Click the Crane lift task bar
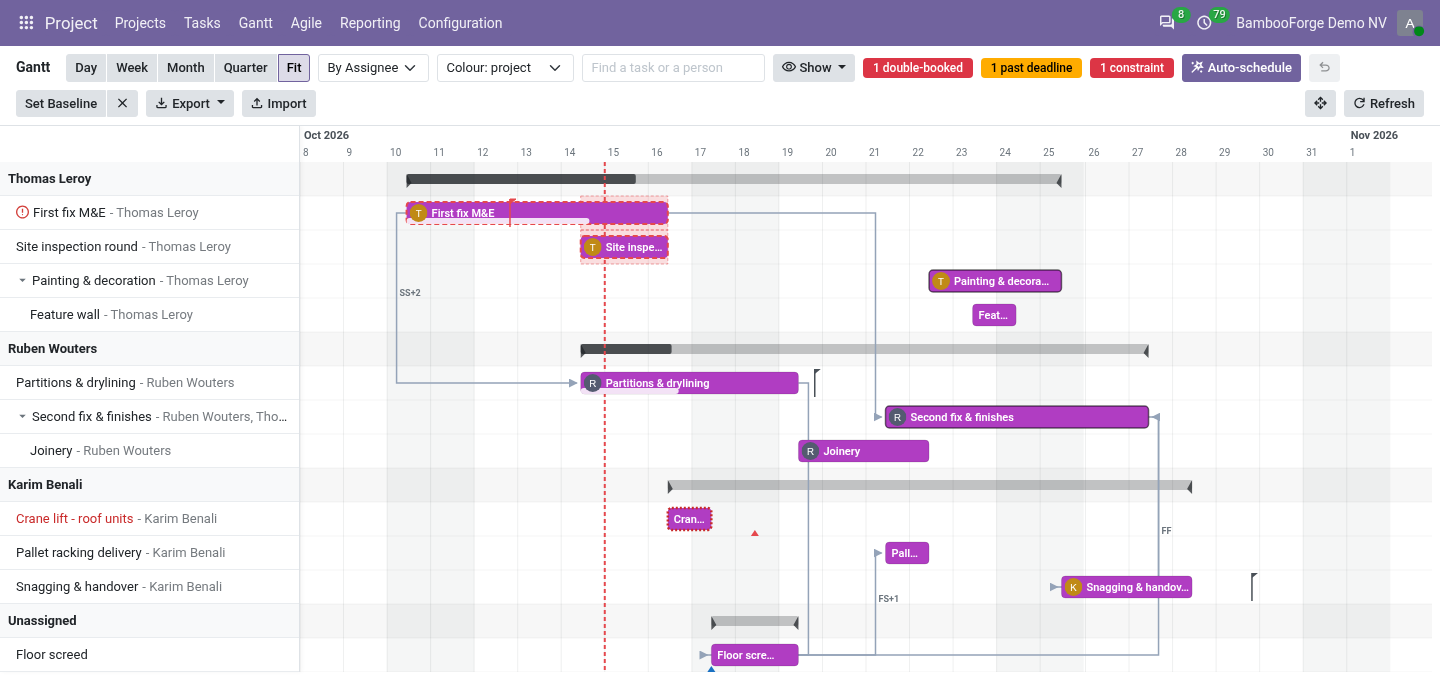Viewport: 1440px width, 696px height. point(690,519)
